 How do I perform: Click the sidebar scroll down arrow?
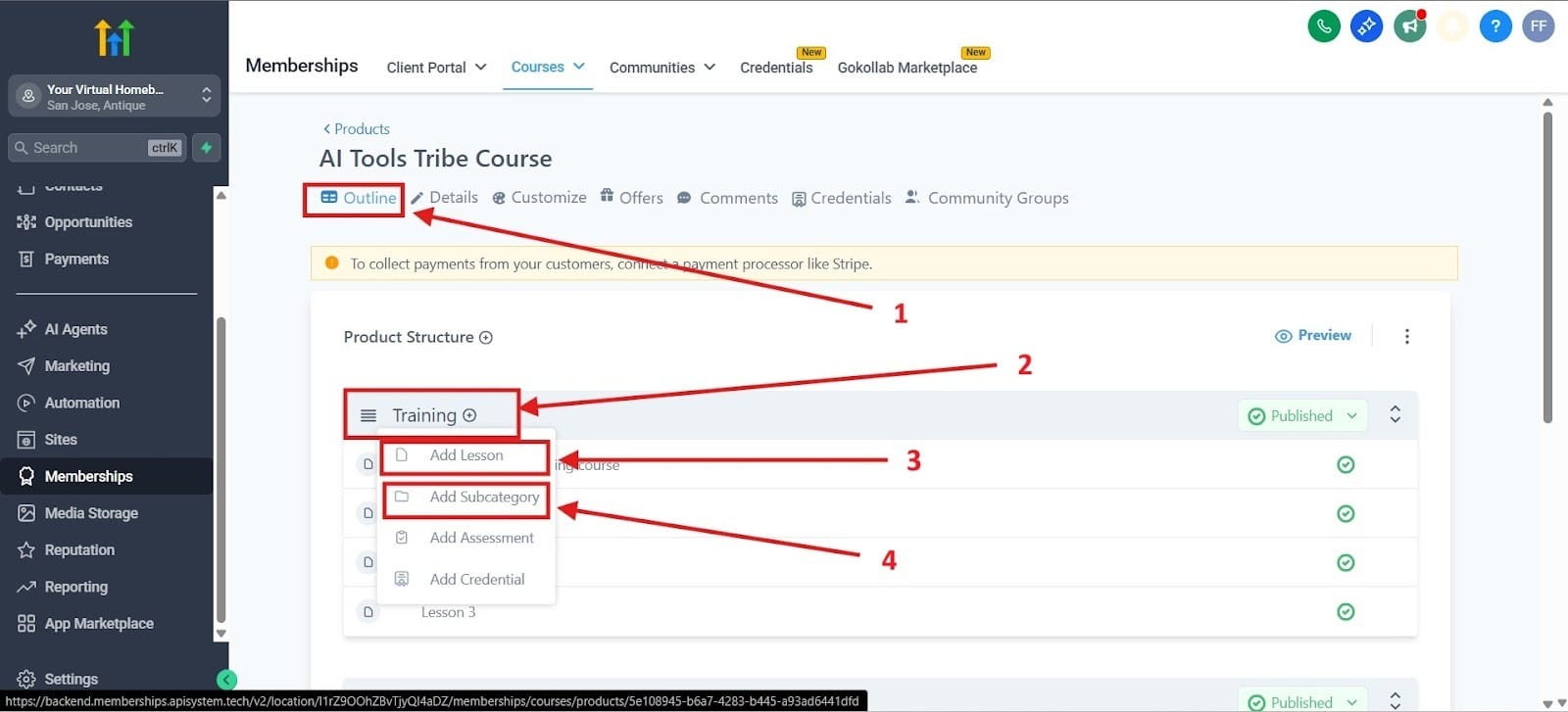(220, 634)
